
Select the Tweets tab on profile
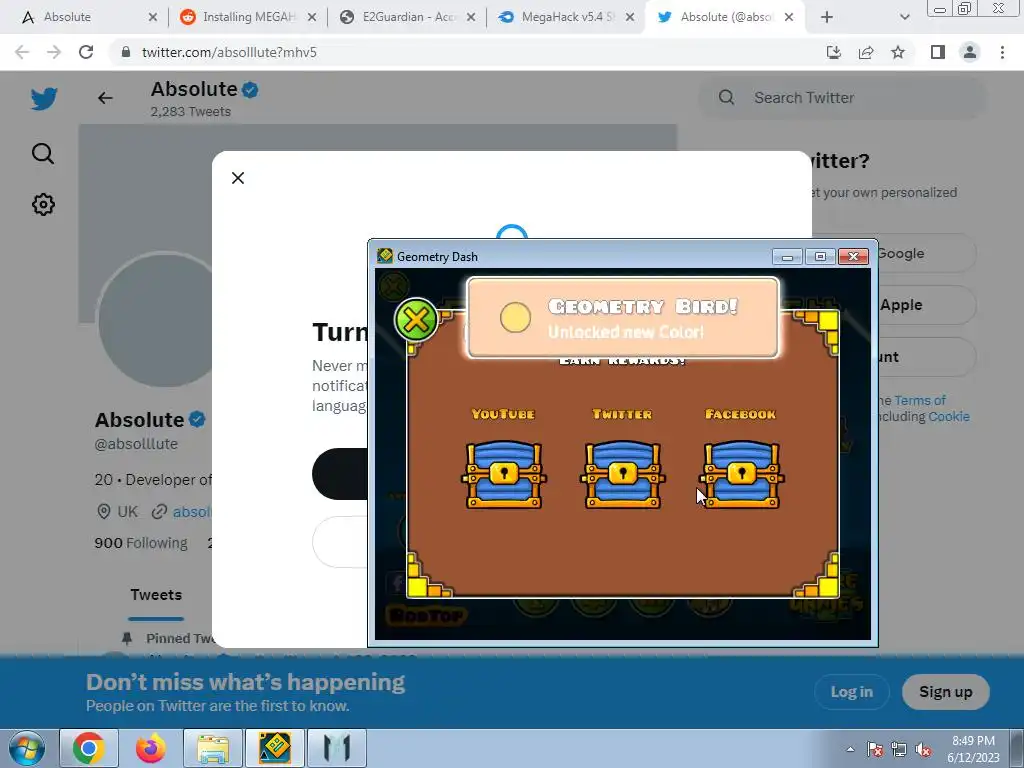pos(156,595)
